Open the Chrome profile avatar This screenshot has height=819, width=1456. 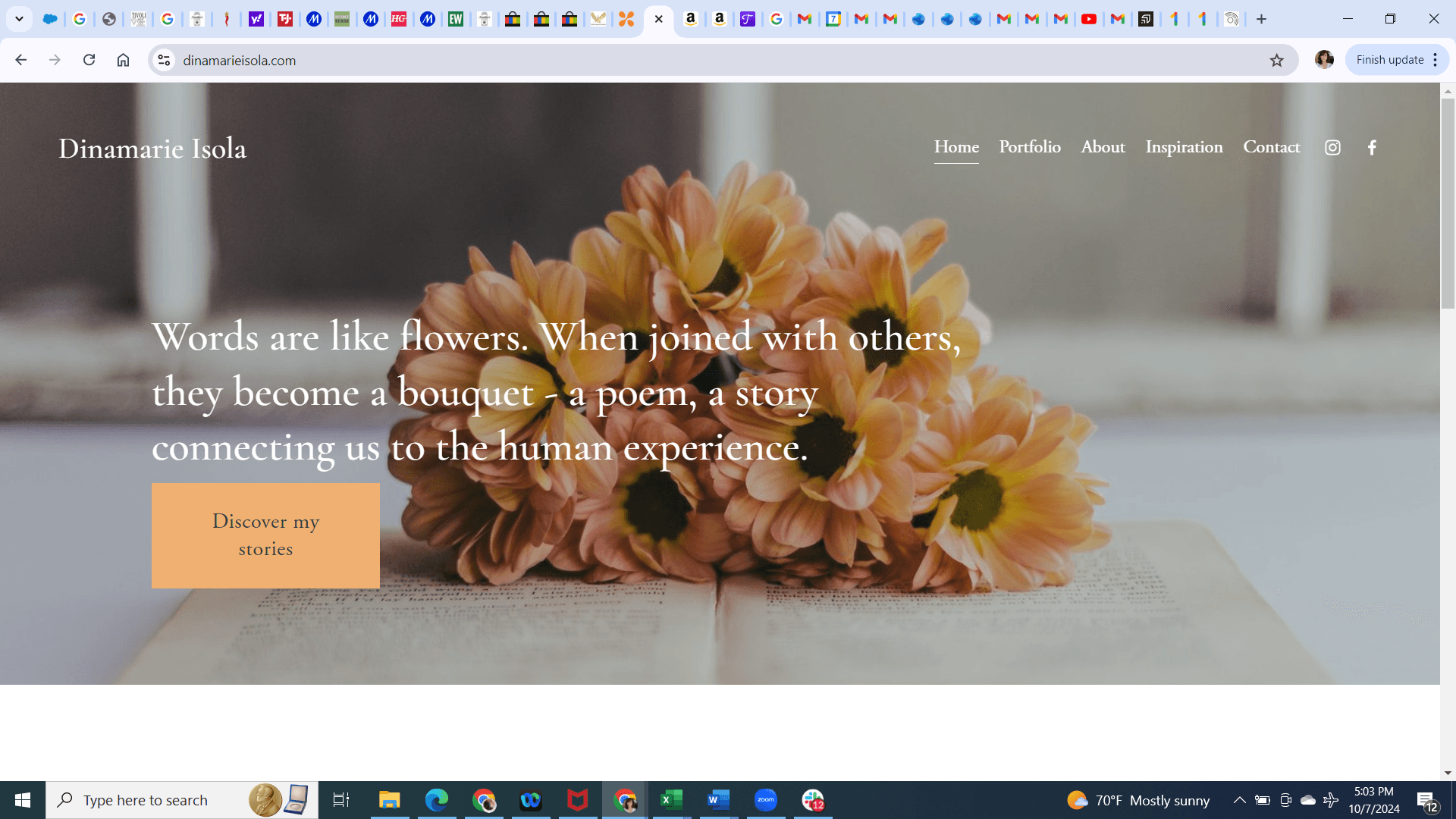(x=1324, y=60)
